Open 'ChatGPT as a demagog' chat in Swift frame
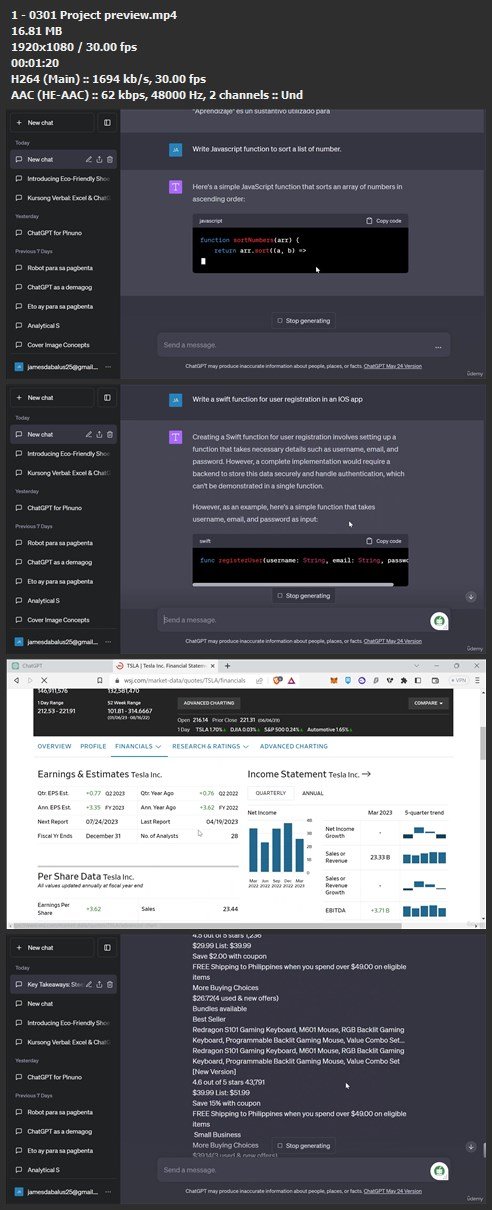Image resolution: width=492 pixels, height=1210 pixels. click(x=63, y=564)
